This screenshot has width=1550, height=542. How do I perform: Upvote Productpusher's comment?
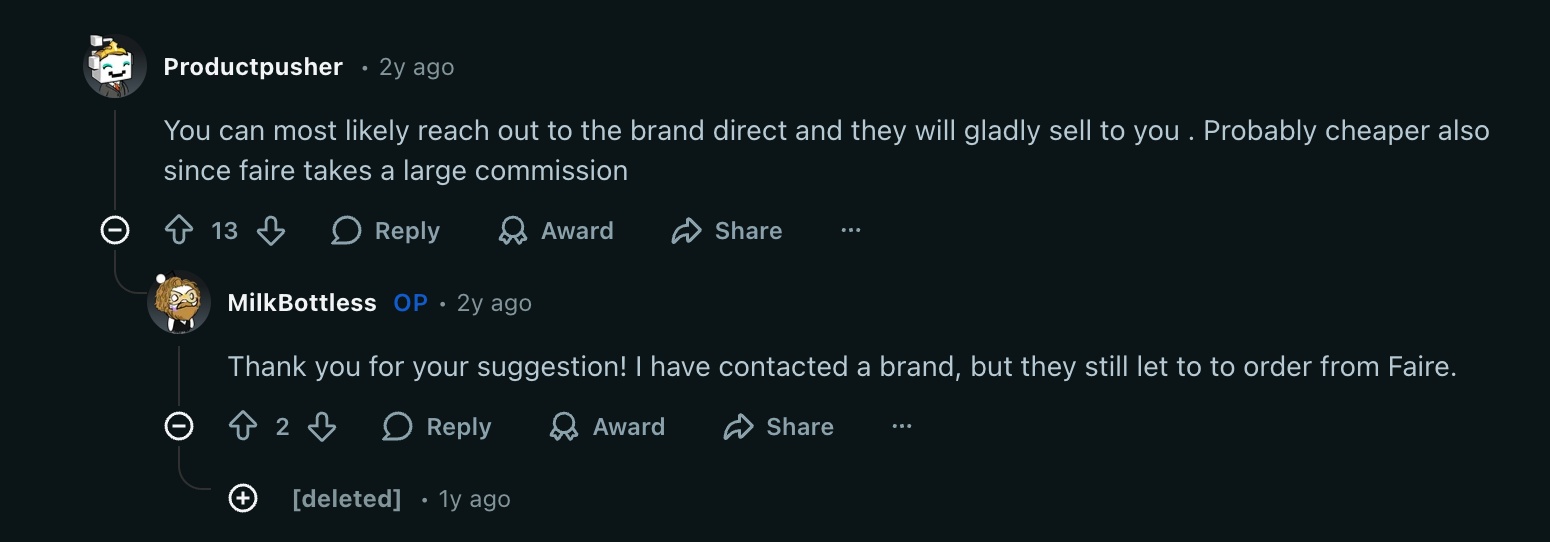(x=179, y=231)
